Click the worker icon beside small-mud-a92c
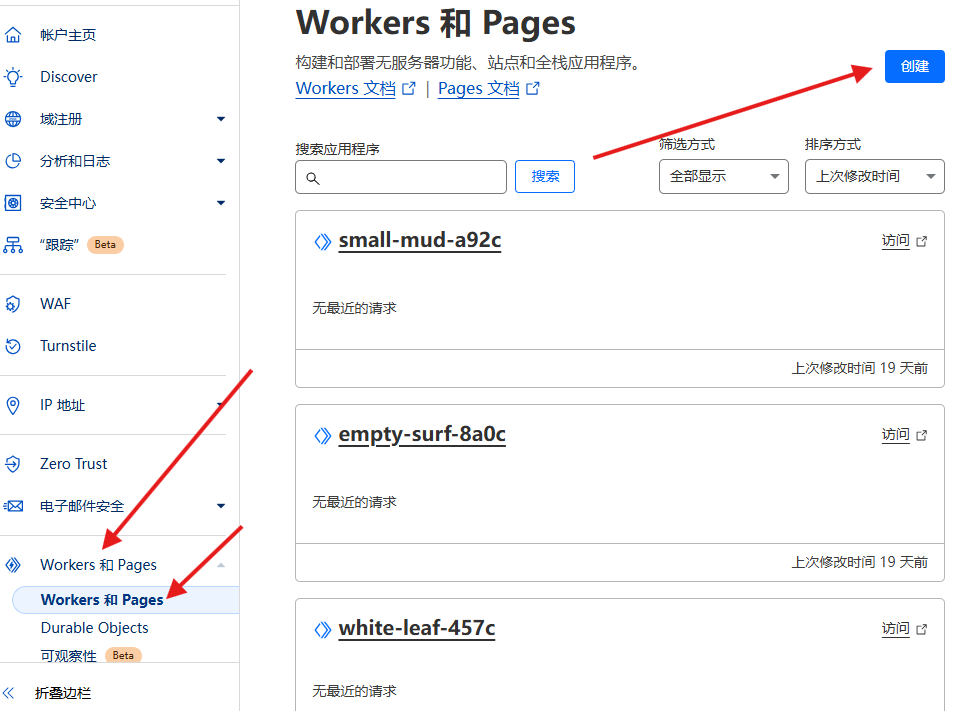Viewport: 967px width, 711px height. (x=323, y=242)
